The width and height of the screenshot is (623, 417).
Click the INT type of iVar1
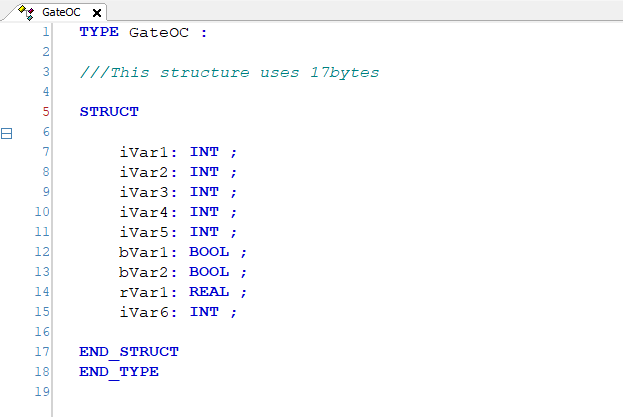pos(204,152)
